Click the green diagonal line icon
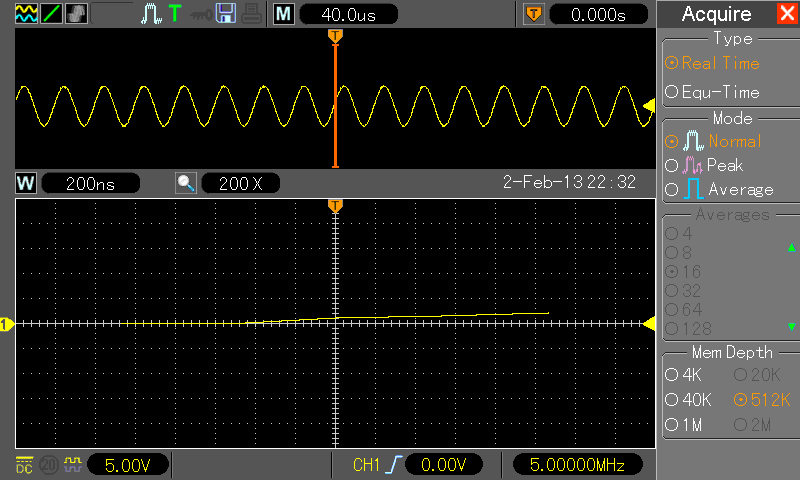Screen dimensions: 800x480 pyautogui.click(x=52, y=14)
